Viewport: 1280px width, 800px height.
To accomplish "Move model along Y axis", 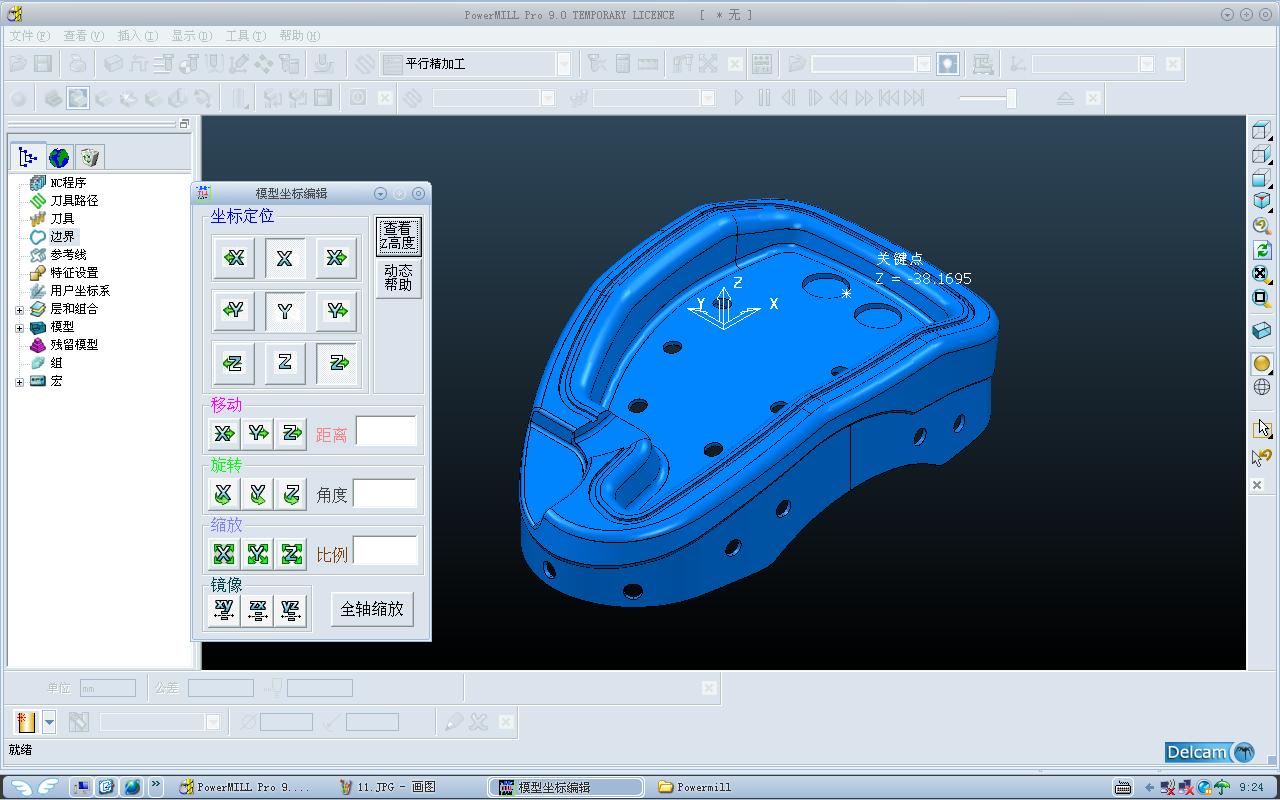I will pyautogui.click(x=258, y=433).
